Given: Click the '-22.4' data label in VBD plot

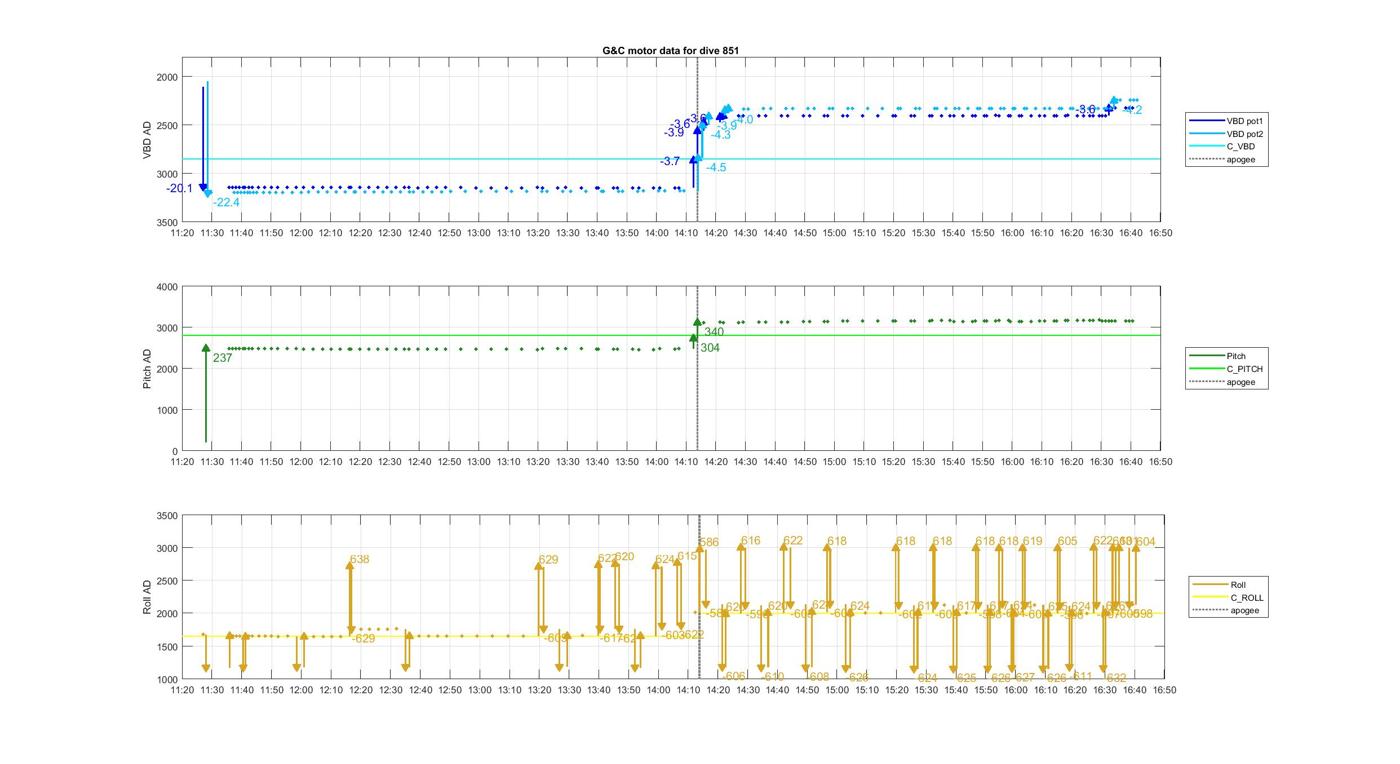Looking at the screenshot, I should pos(226,202).
